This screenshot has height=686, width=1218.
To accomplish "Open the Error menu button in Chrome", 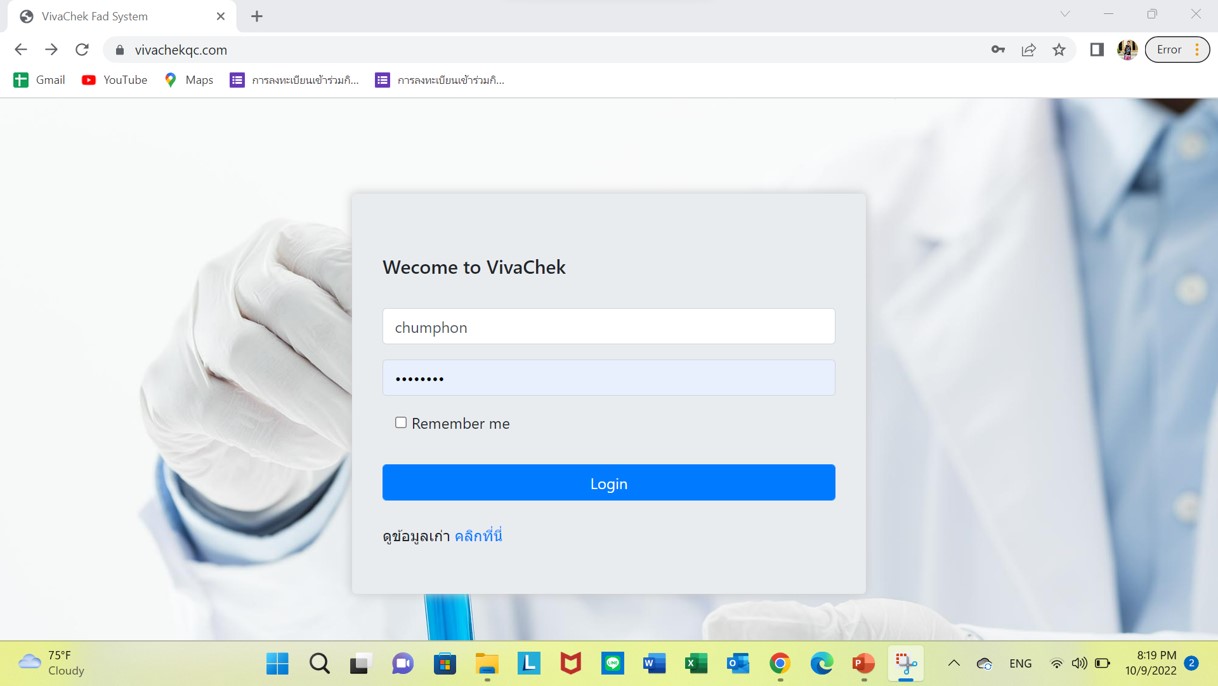I will pyautogui.click(x=1177, y=49).
